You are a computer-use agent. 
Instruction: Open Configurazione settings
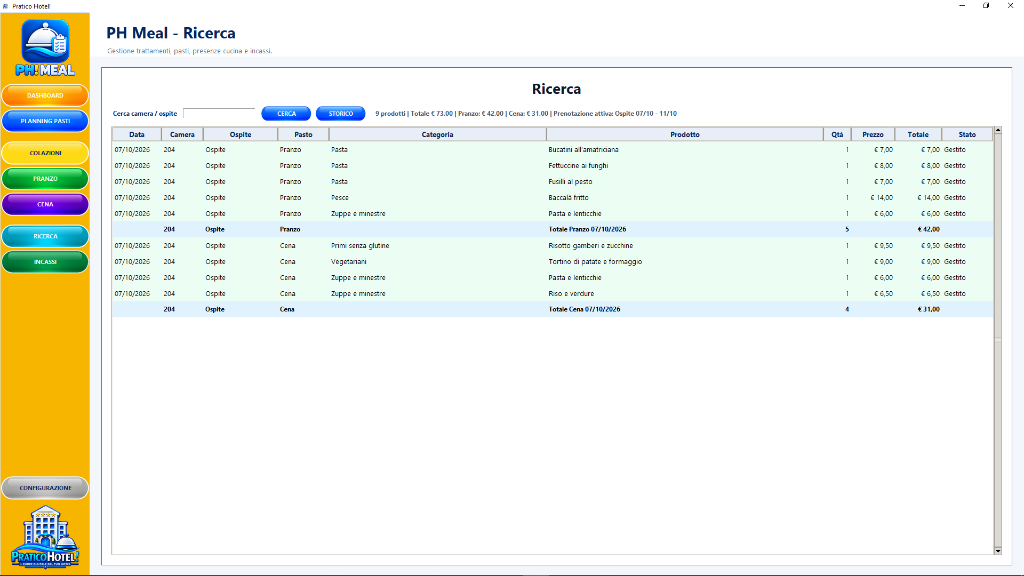[45, 488]
